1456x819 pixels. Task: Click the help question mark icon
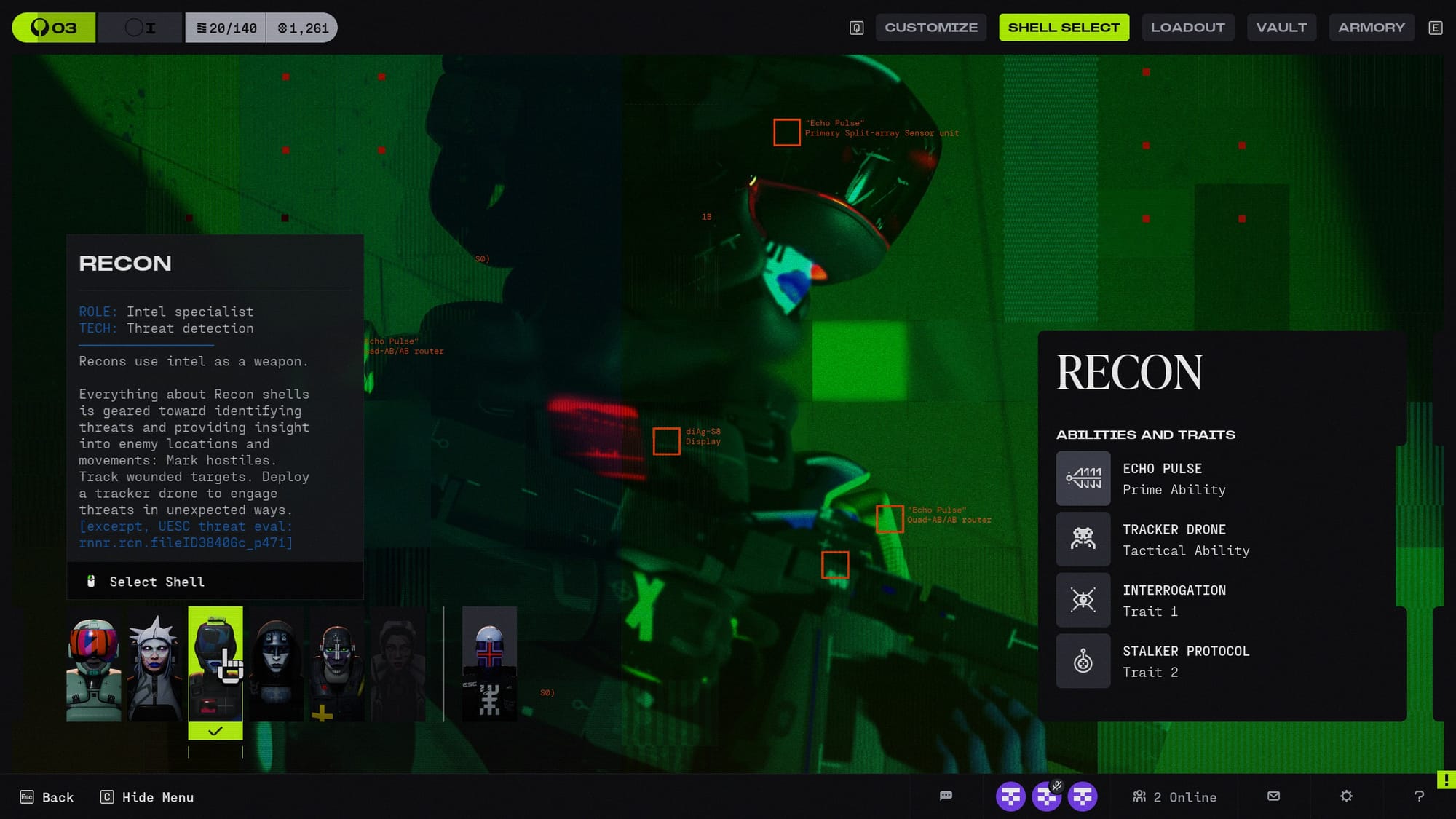[1419, 796]
